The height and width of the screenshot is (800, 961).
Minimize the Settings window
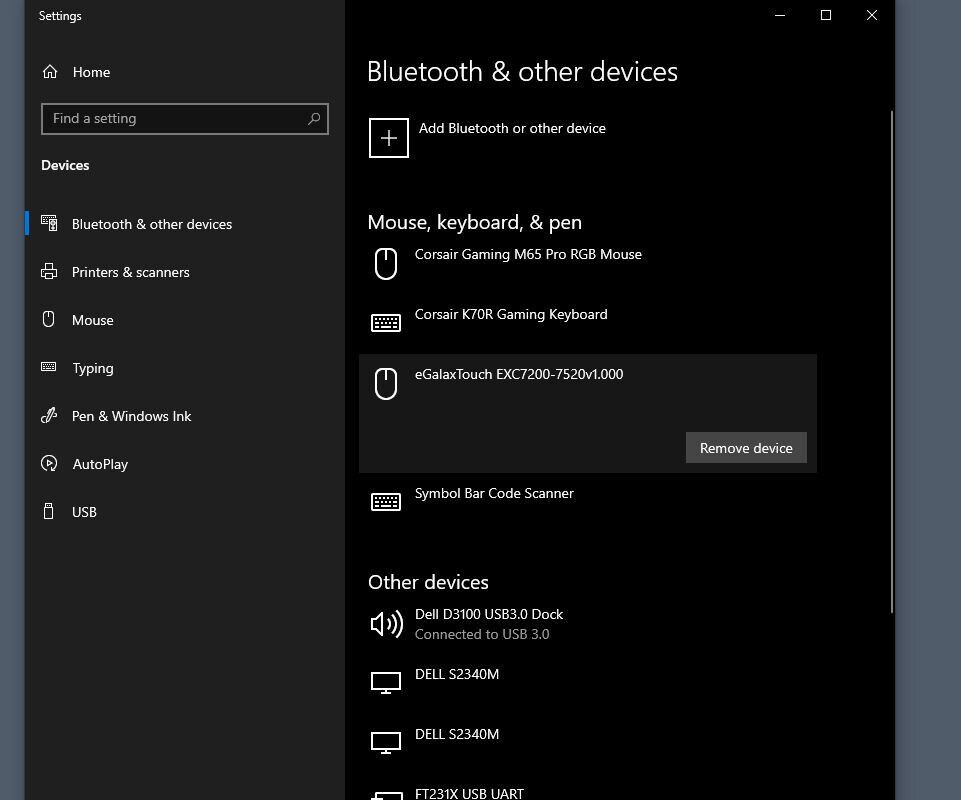(x=780, y=15)
